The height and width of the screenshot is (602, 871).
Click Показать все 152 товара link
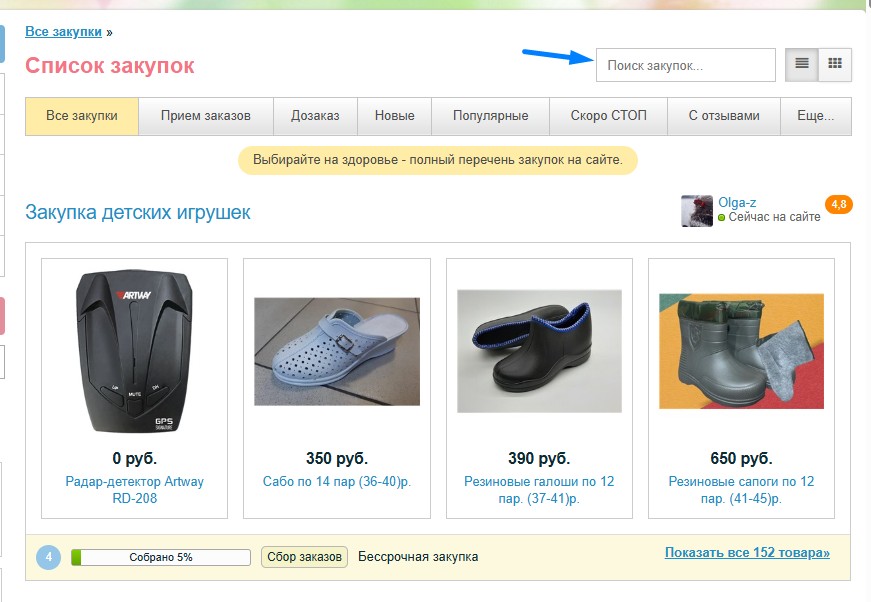pos(746,553)
